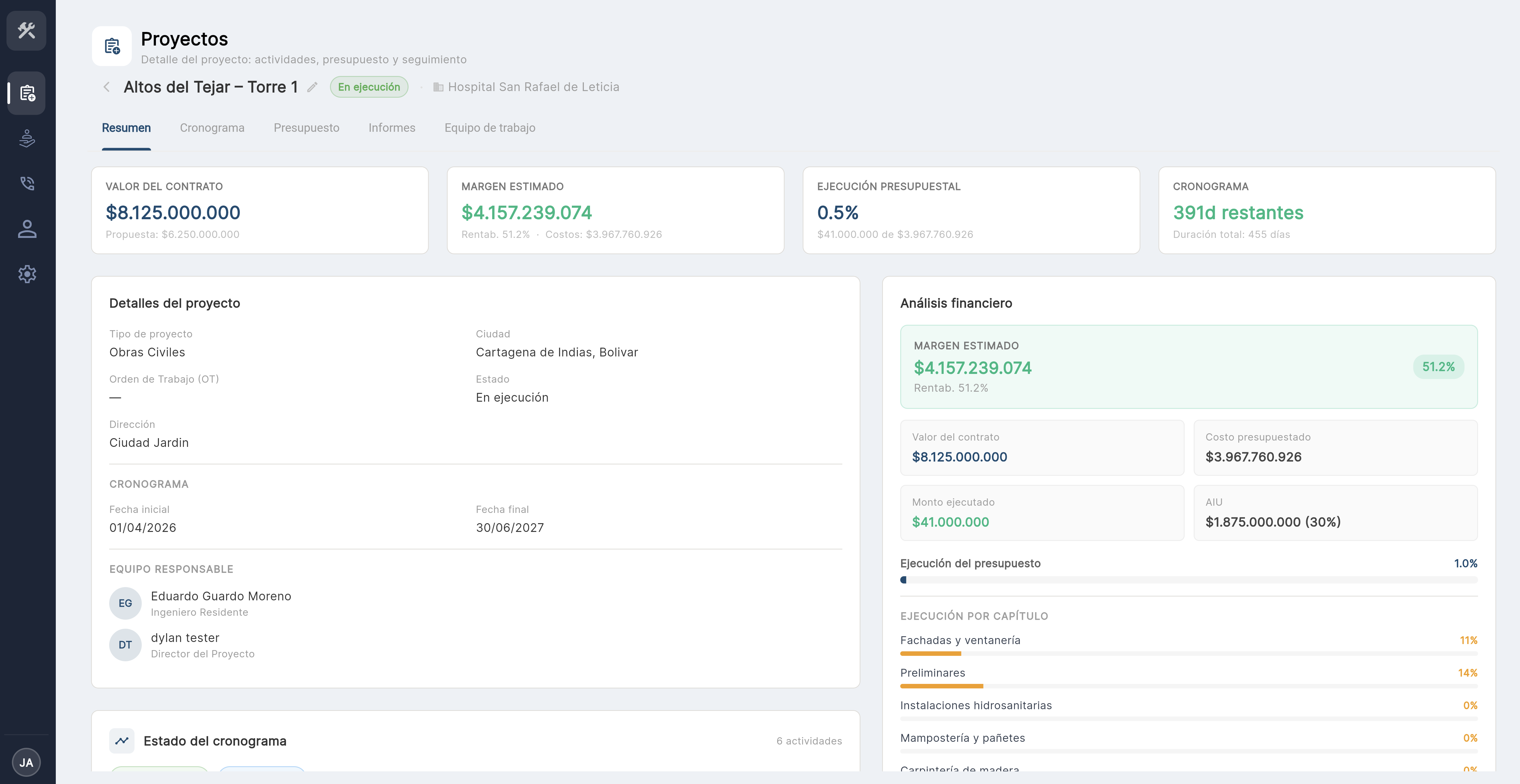Click the Margen estimado summary card
The height and width of the screenshot is (784, 1520).
pos(616,210)
